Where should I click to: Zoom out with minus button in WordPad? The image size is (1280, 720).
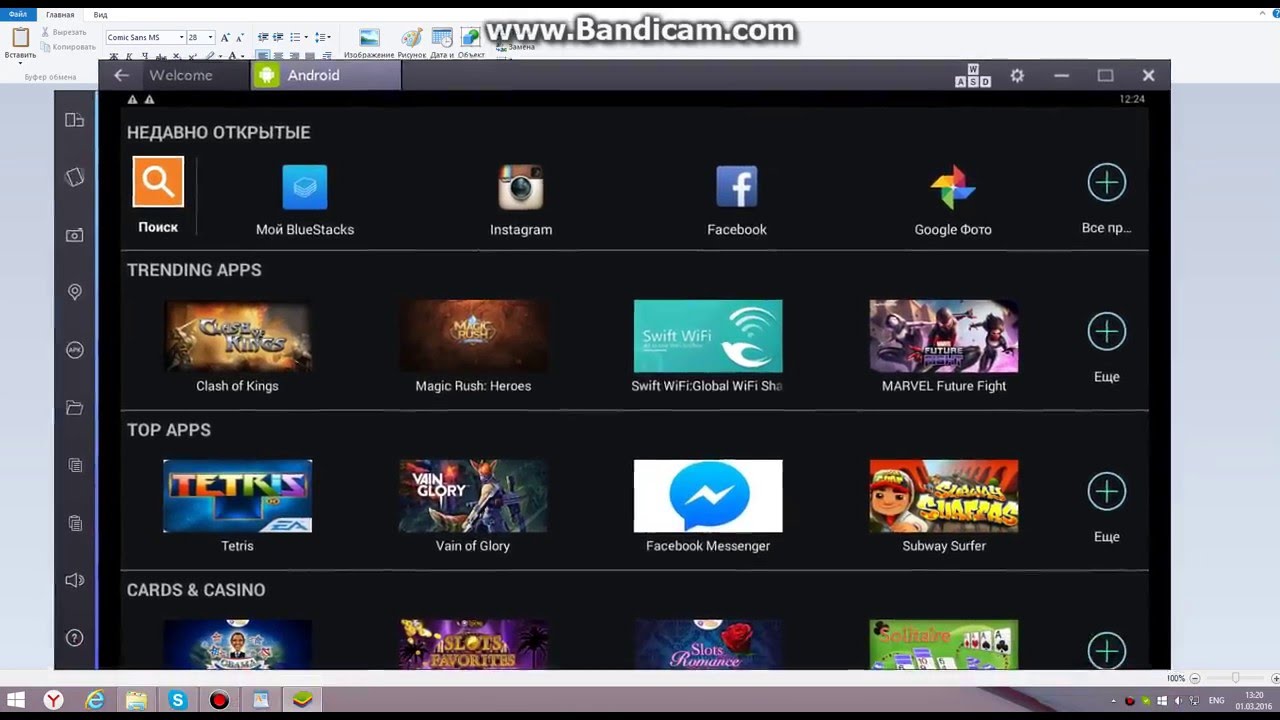click(1194, 678)
